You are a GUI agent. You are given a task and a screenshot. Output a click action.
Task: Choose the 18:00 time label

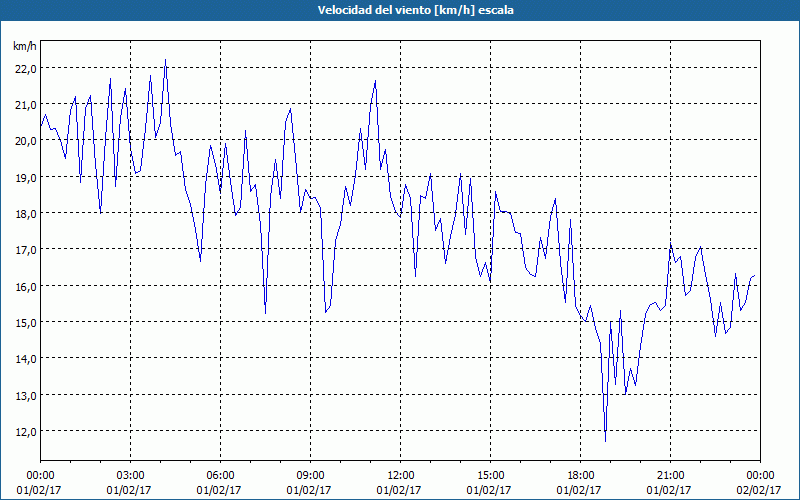581,476
